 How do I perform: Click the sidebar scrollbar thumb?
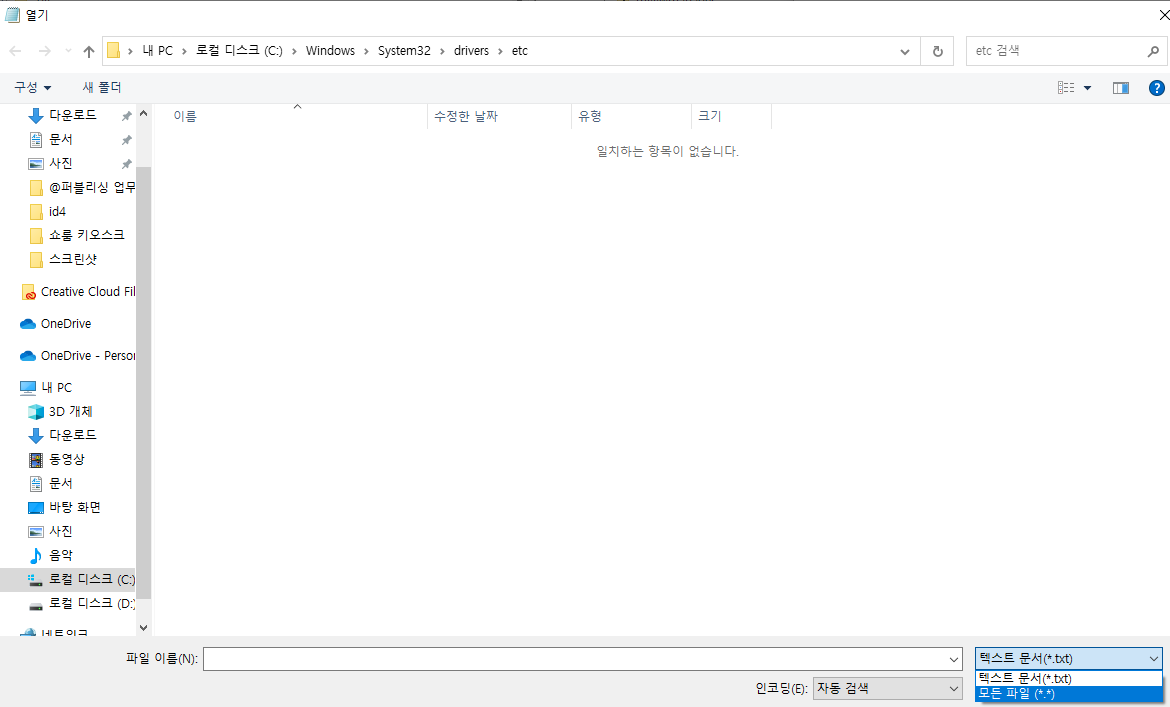[x=143, y=383]
